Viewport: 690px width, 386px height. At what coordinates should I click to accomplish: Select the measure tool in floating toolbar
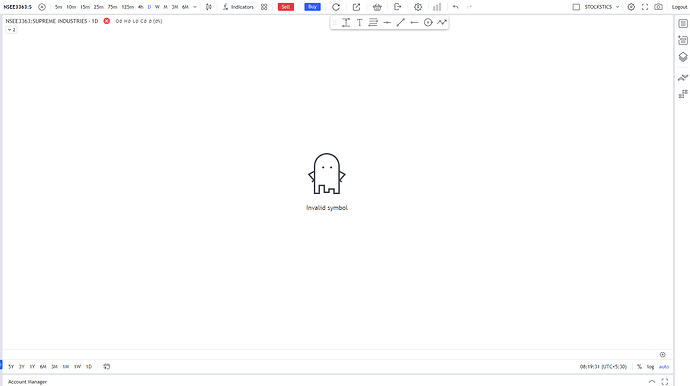[346, 22]
